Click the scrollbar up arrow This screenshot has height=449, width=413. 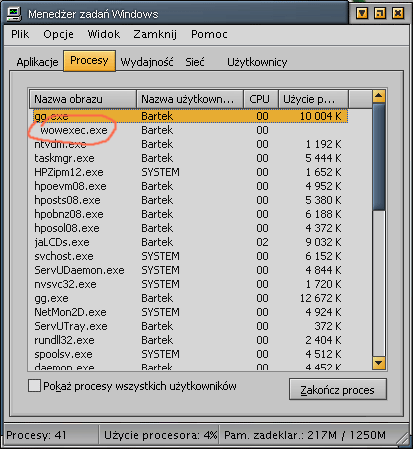tap(379, 96)
